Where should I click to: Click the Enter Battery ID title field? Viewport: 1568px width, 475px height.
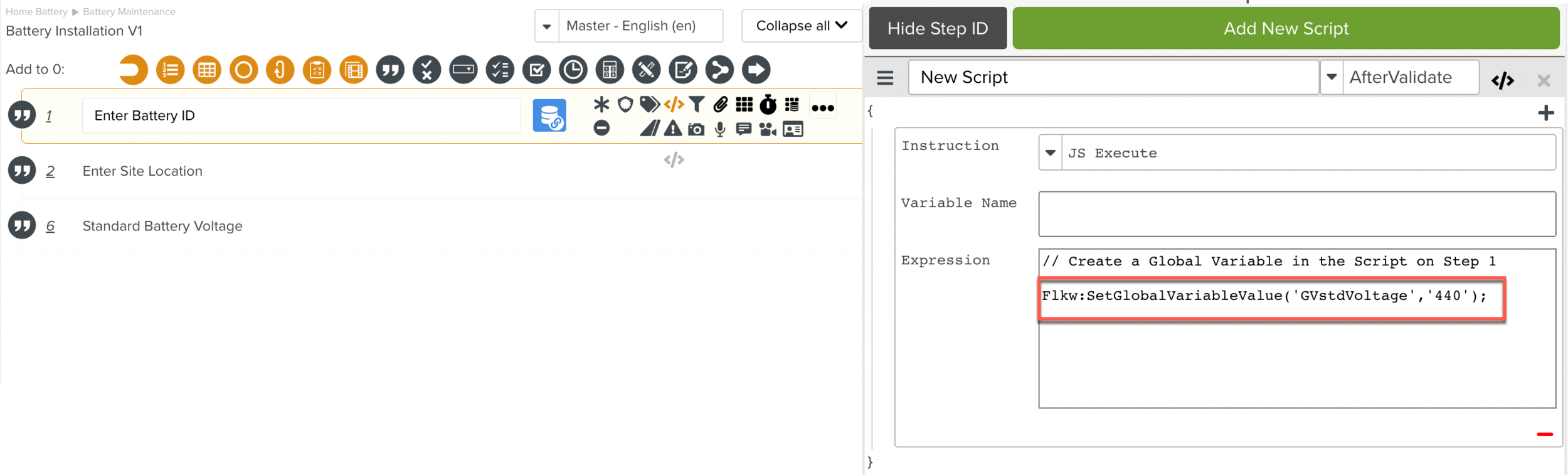pos(301,116)
